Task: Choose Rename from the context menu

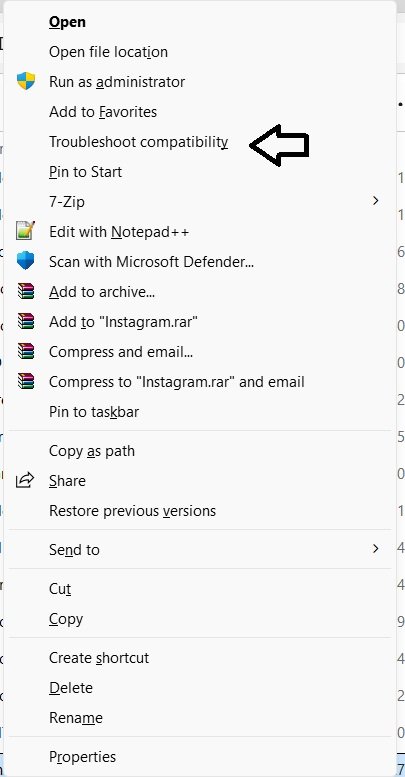Action: 76,718
